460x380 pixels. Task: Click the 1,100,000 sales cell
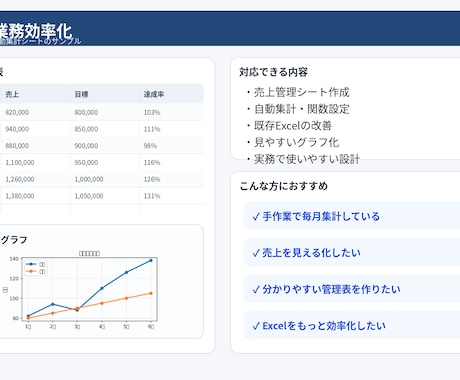click(20, 162)
